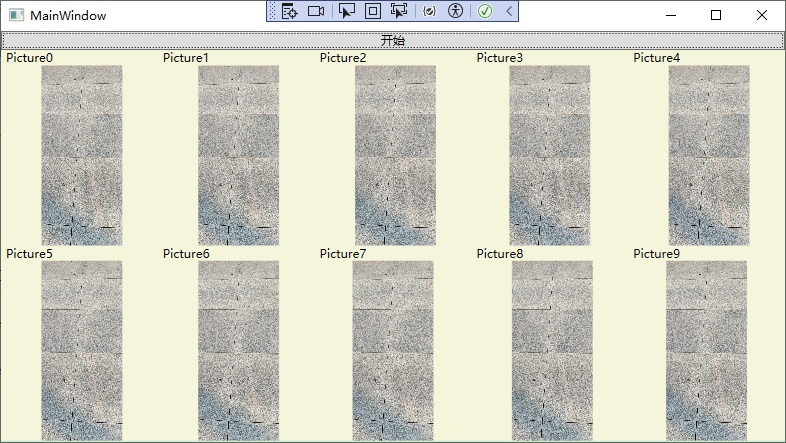Click the green checkmark Hot Reload icon
Screen dimensions: 786x443
(x=485, y=11)
